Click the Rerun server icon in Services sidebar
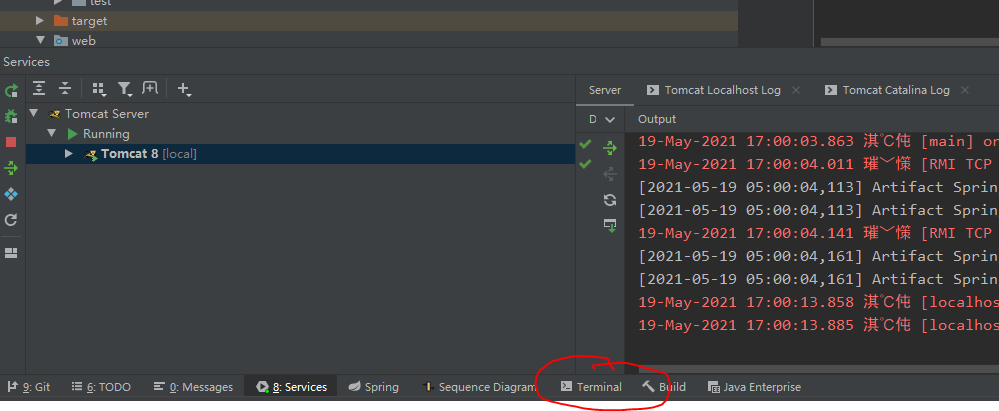999x411 pixels. coord(11,91)
